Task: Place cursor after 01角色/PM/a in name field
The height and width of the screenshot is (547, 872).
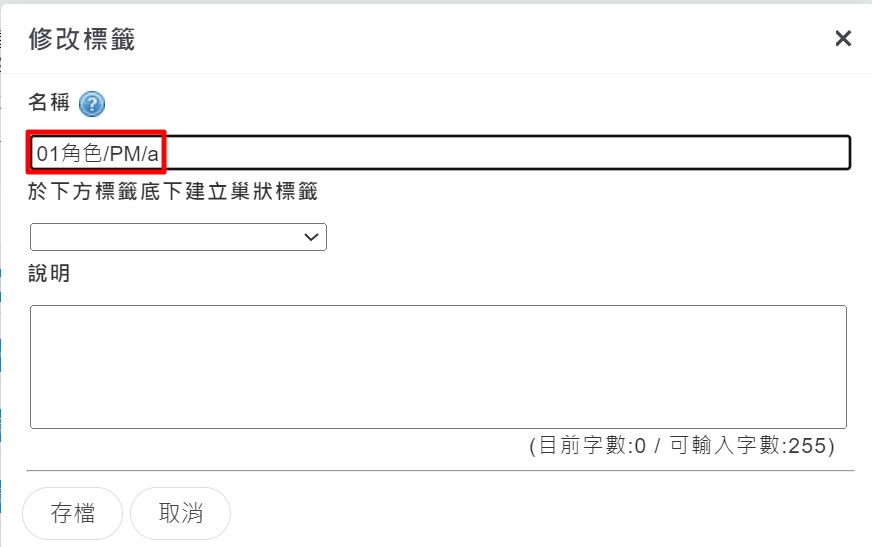Action: (x=161, y=153)
